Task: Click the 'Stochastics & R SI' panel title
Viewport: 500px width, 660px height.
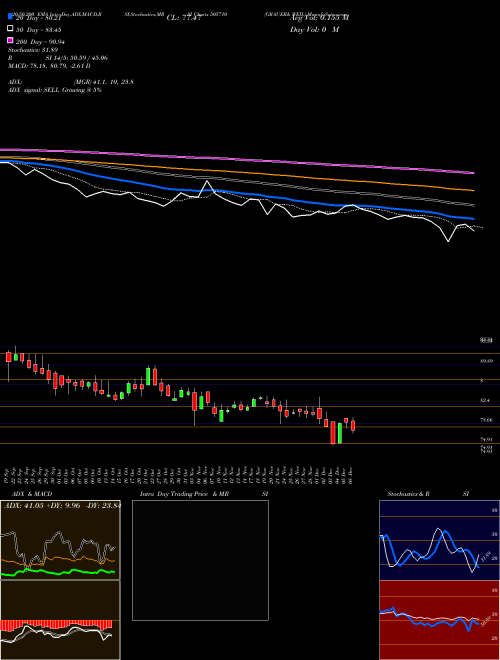Action: pyautogui.click(x=428, y=494)
